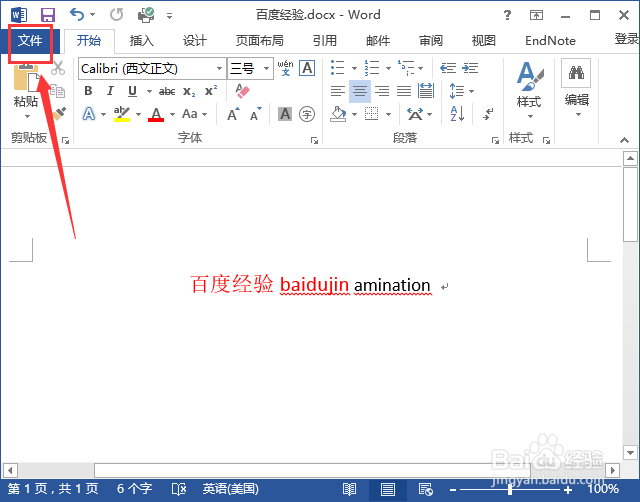Select Align Right paragraph alignment
The width and height of the screenshot is (640, 502).
pos(382,91)
